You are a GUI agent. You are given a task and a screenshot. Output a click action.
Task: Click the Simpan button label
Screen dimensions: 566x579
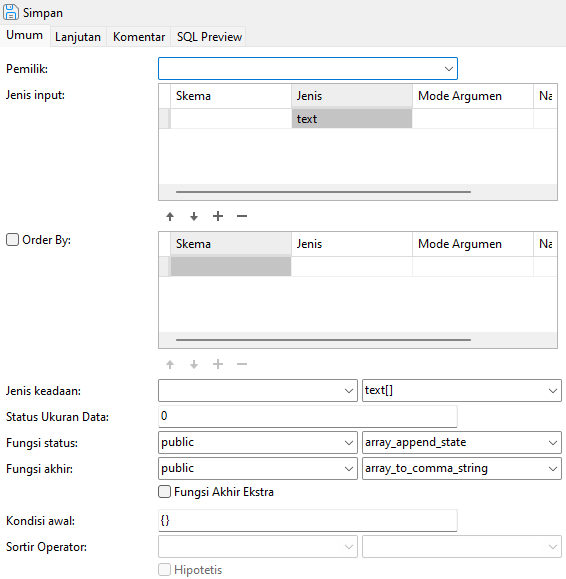(x=43, y=13)
